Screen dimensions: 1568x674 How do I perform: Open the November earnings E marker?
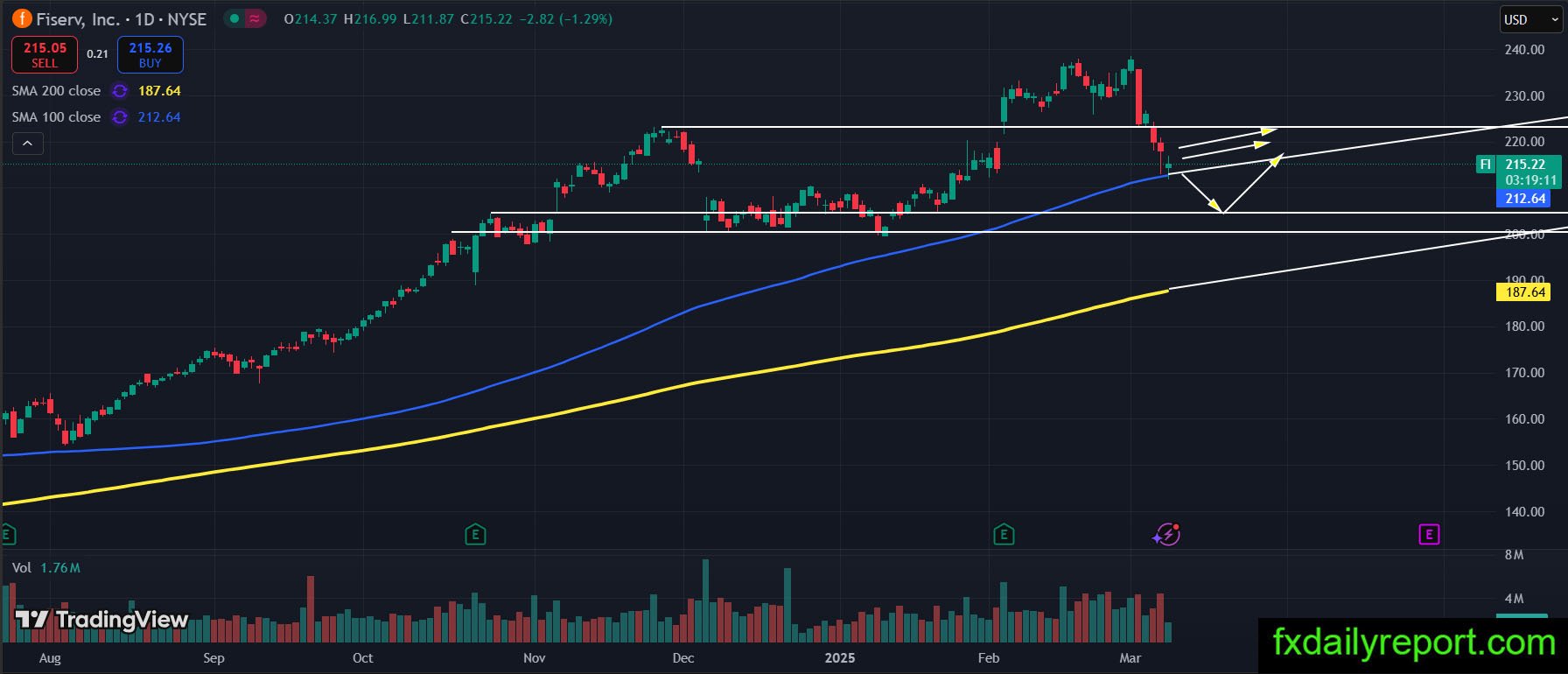point(475,534)
